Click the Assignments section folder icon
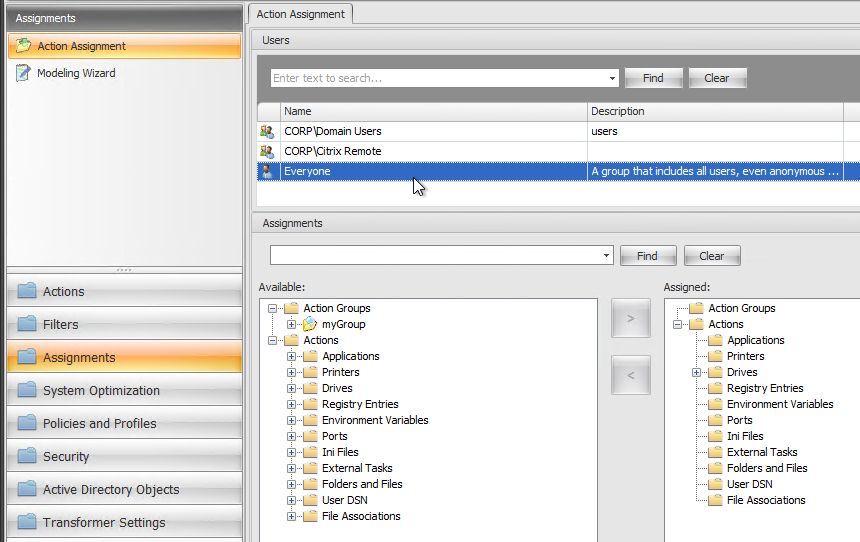860x542 pixels. [27, 357]
